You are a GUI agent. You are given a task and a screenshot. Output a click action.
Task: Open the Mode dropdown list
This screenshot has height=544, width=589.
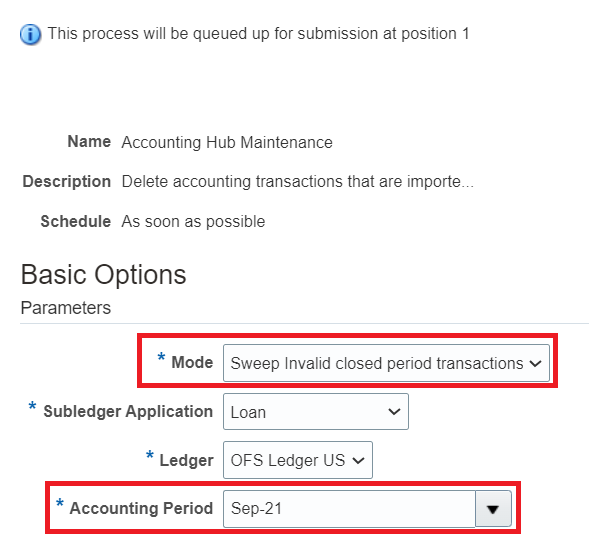pos(386,363)
